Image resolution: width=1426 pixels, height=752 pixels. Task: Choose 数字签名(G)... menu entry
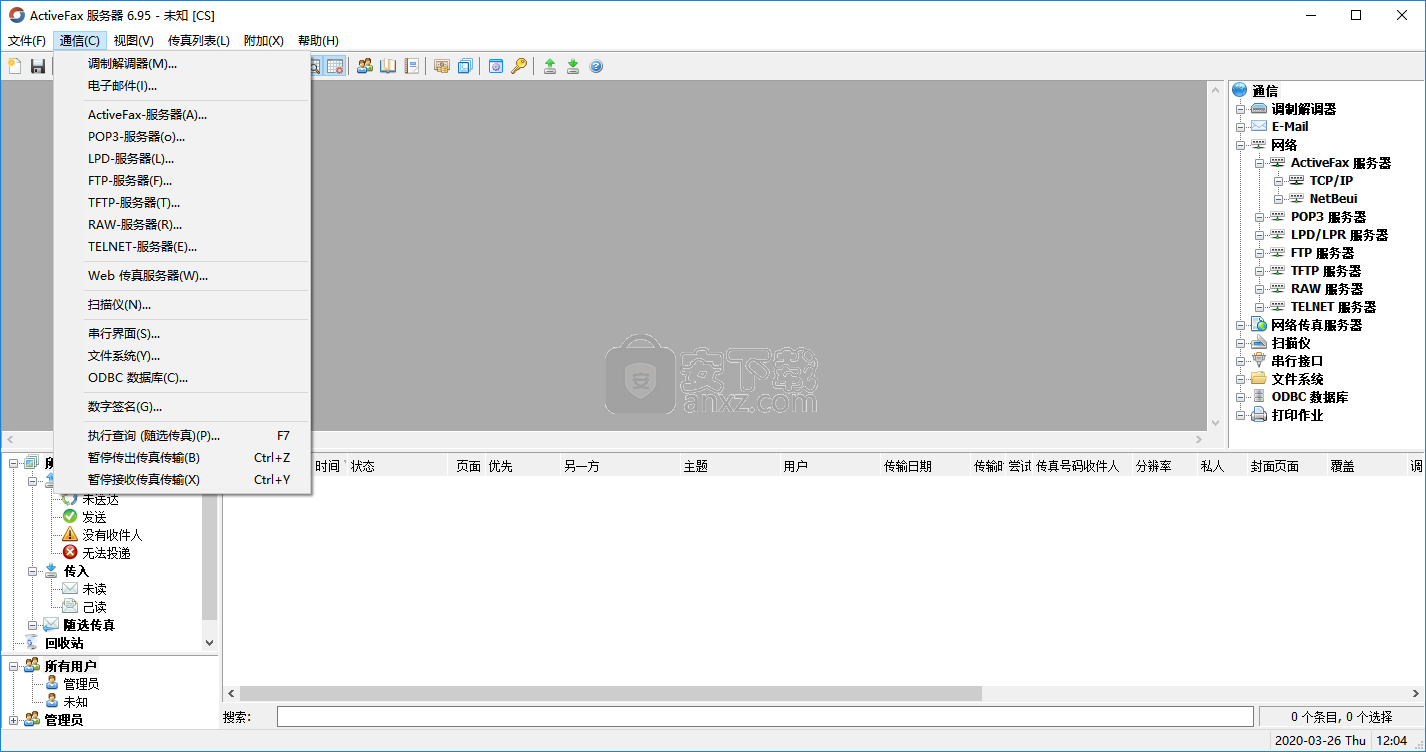[x=182, y=407]
